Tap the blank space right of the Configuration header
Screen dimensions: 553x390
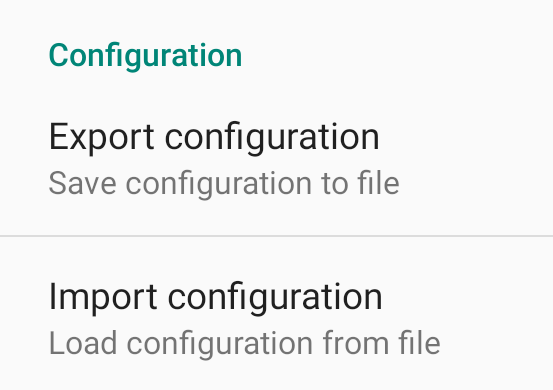coord(397,56)
